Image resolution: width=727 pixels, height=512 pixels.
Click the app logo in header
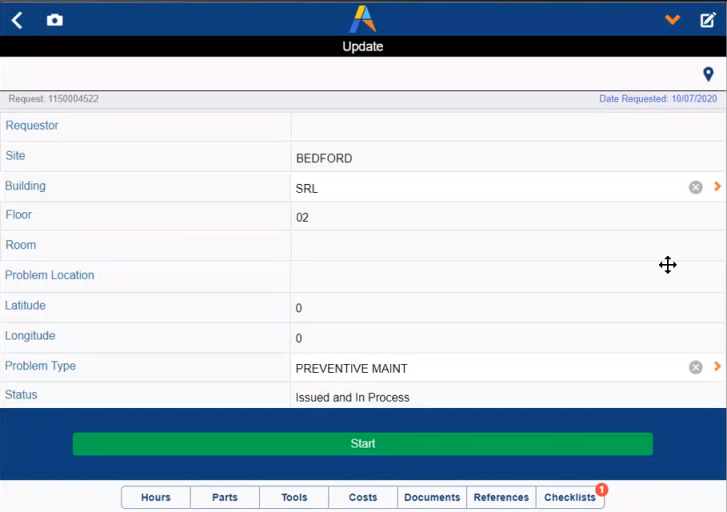[363, 19]
